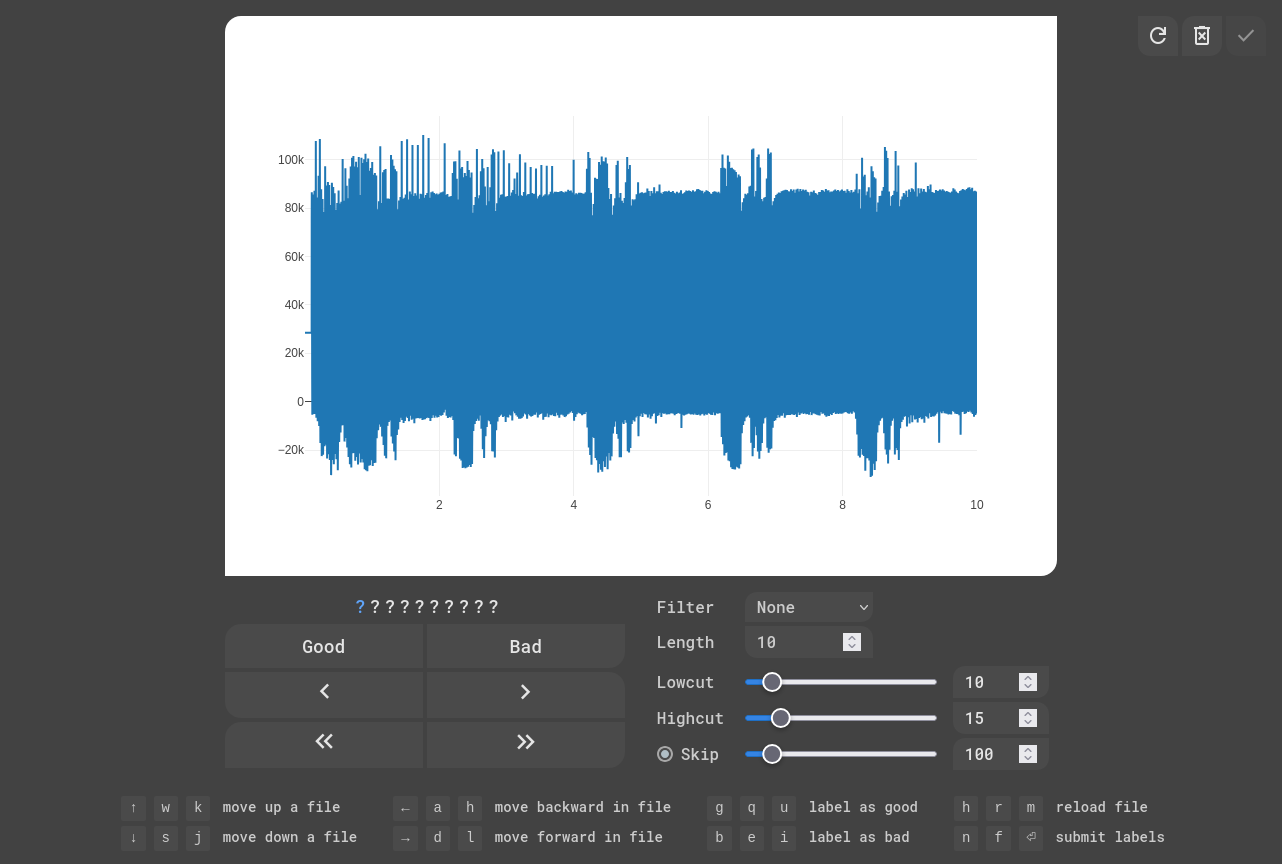
Task: Click the Length value stepper arrows
Action: 852,642
